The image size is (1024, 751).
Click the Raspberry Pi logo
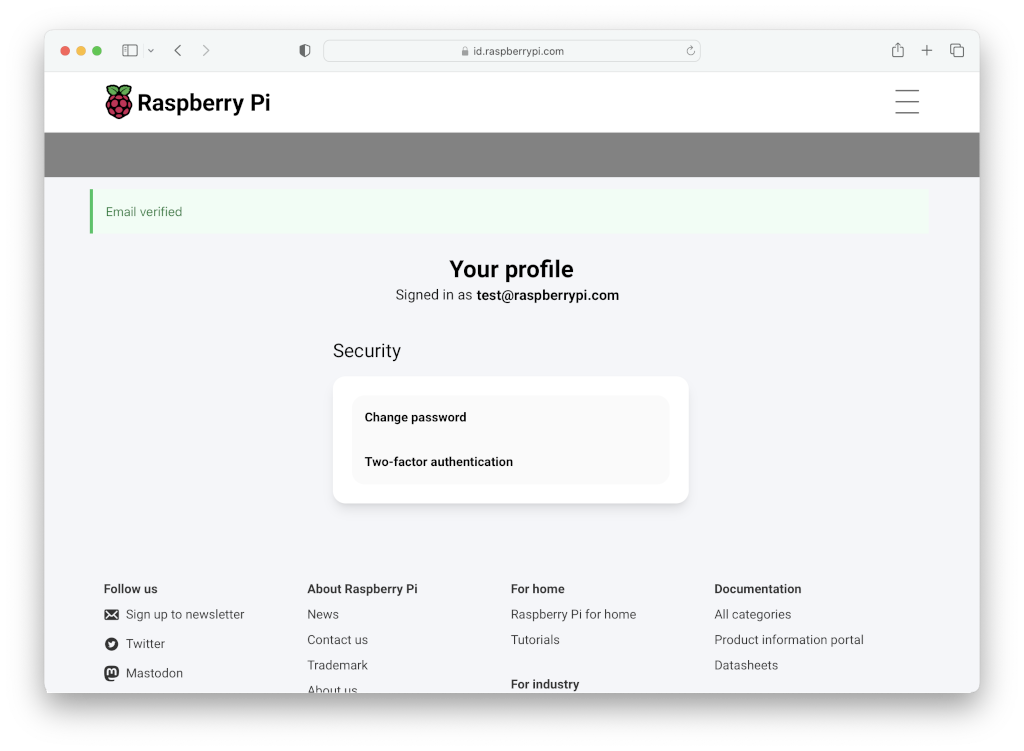click(117, 101)
